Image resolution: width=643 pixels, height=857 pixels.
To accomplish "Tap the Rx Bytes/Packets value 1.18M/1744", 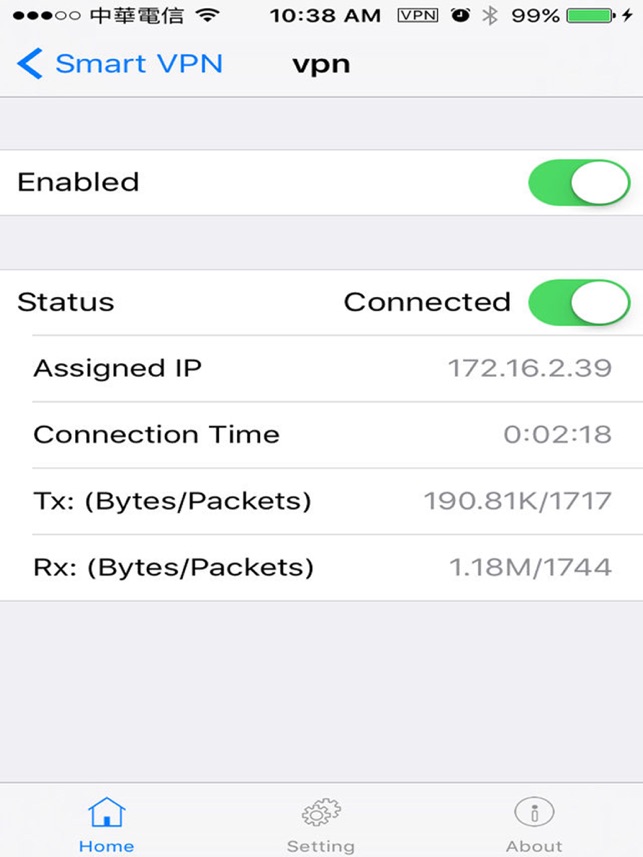I will pos(530,567).
